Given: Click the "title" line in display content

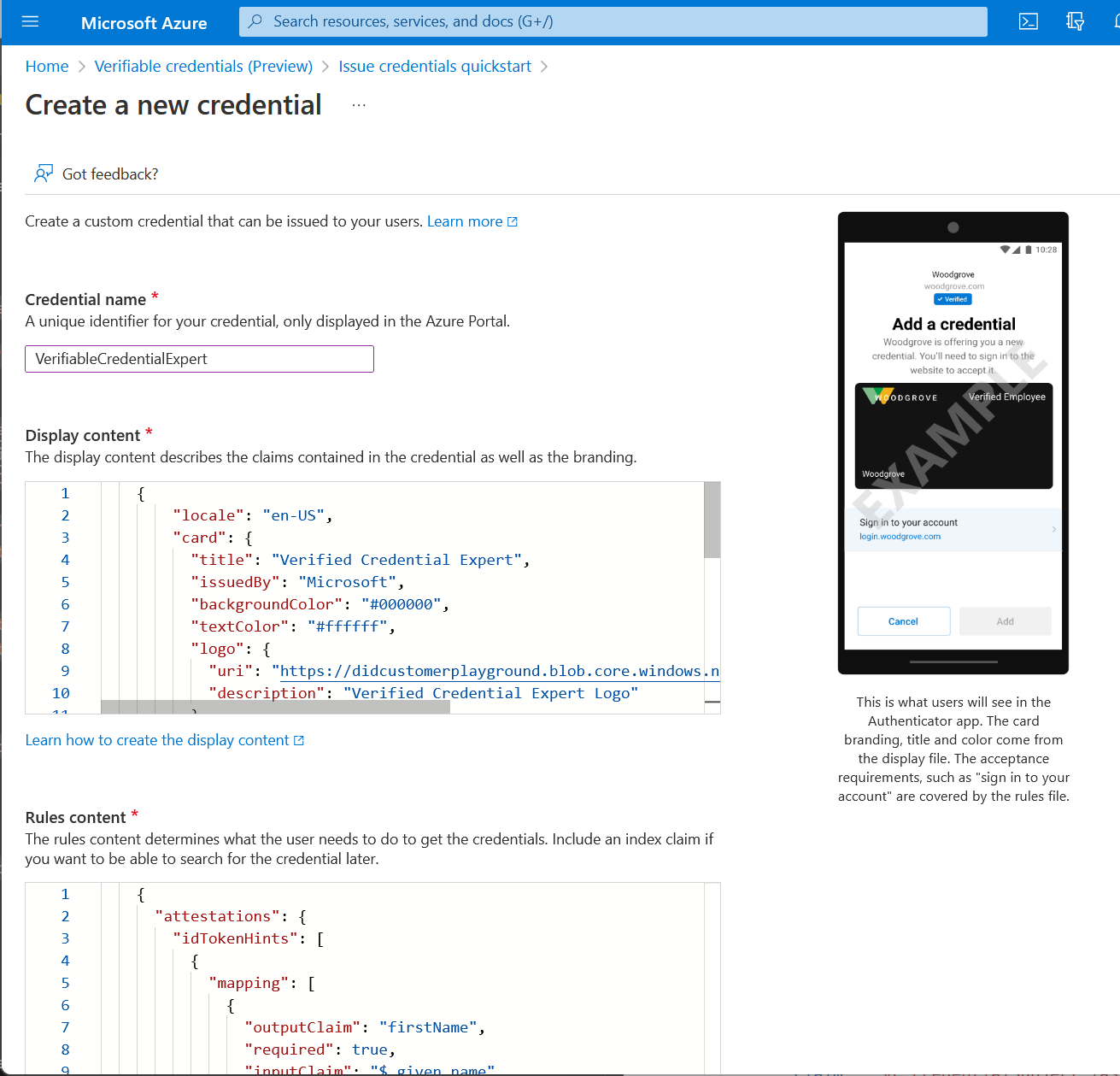Looking at the screenshot, I should pyautogui.click(x=360, y=560).
